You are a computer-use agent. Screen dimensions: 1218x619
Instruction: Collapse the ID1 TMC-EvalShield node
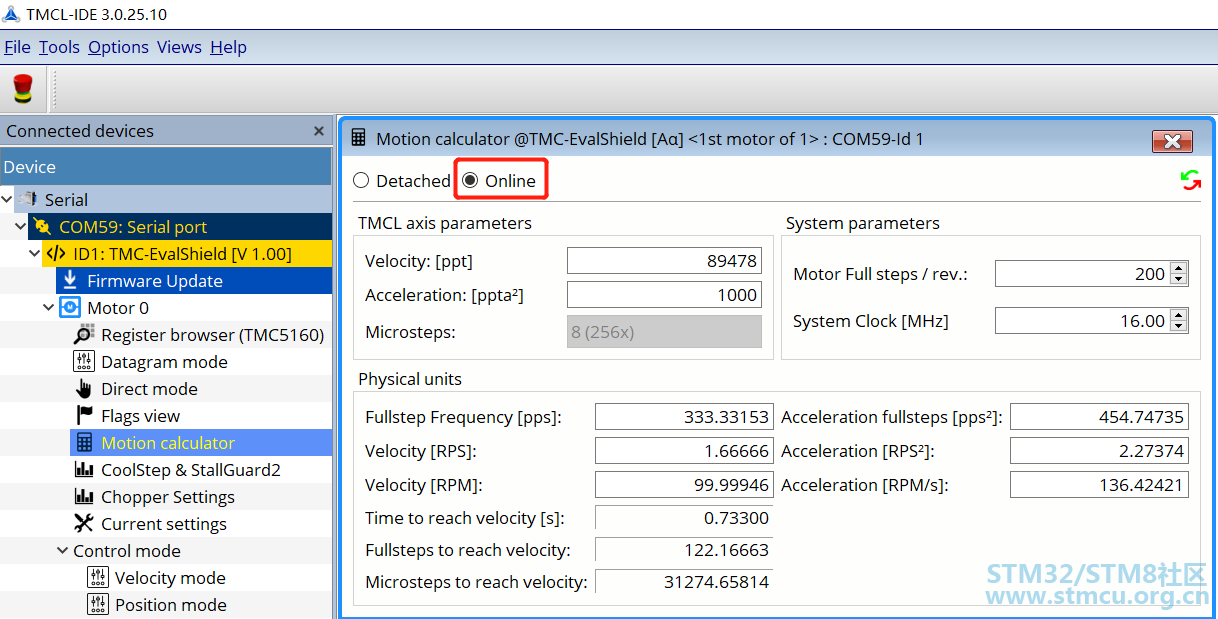(36, 254)
